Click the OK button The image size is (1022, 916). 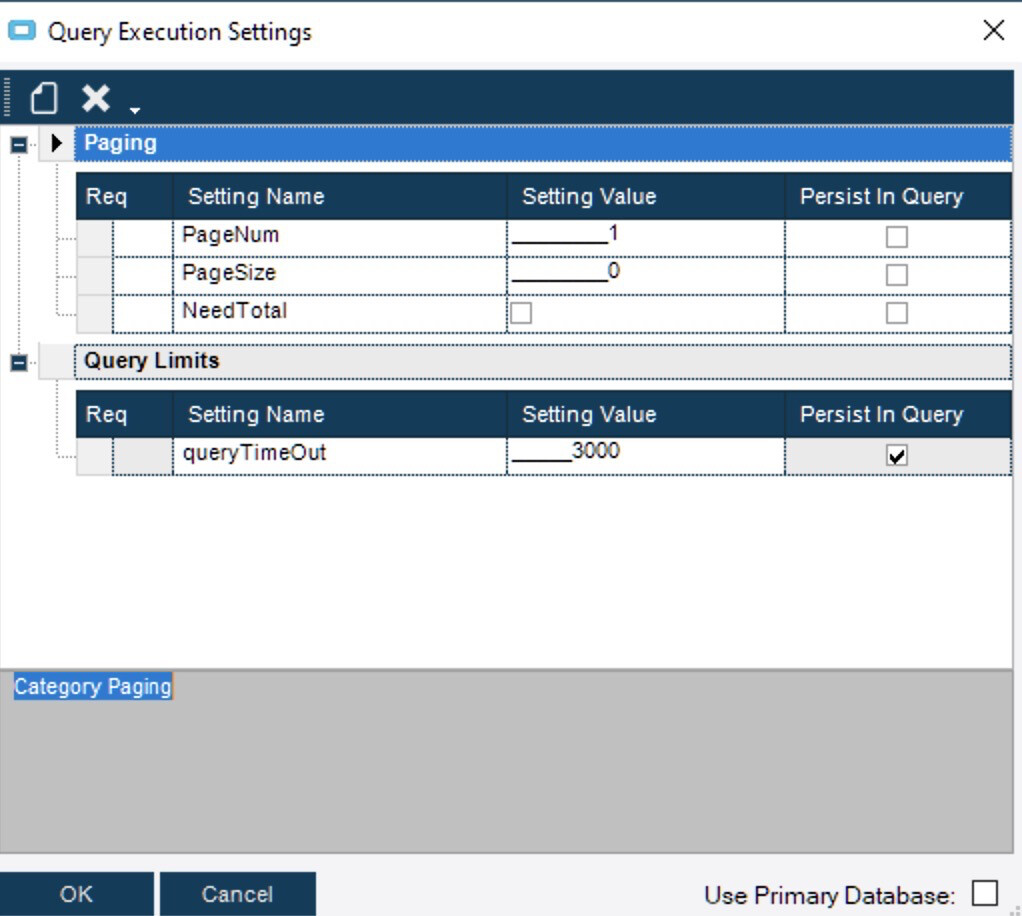76,894
